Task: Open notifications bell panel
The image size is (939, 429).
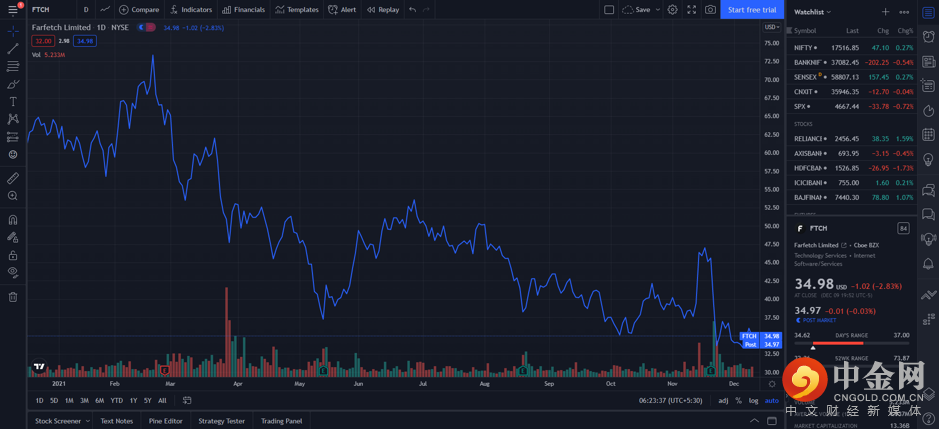Action: (928, 263)
